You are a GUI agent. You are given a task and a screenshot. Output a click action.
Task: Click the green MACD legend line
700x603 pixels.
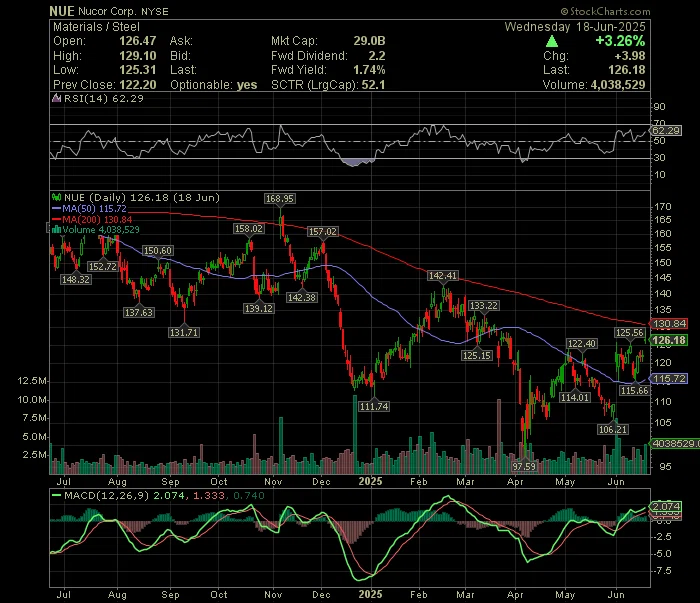pyautogui.click(x=57, y=495)
